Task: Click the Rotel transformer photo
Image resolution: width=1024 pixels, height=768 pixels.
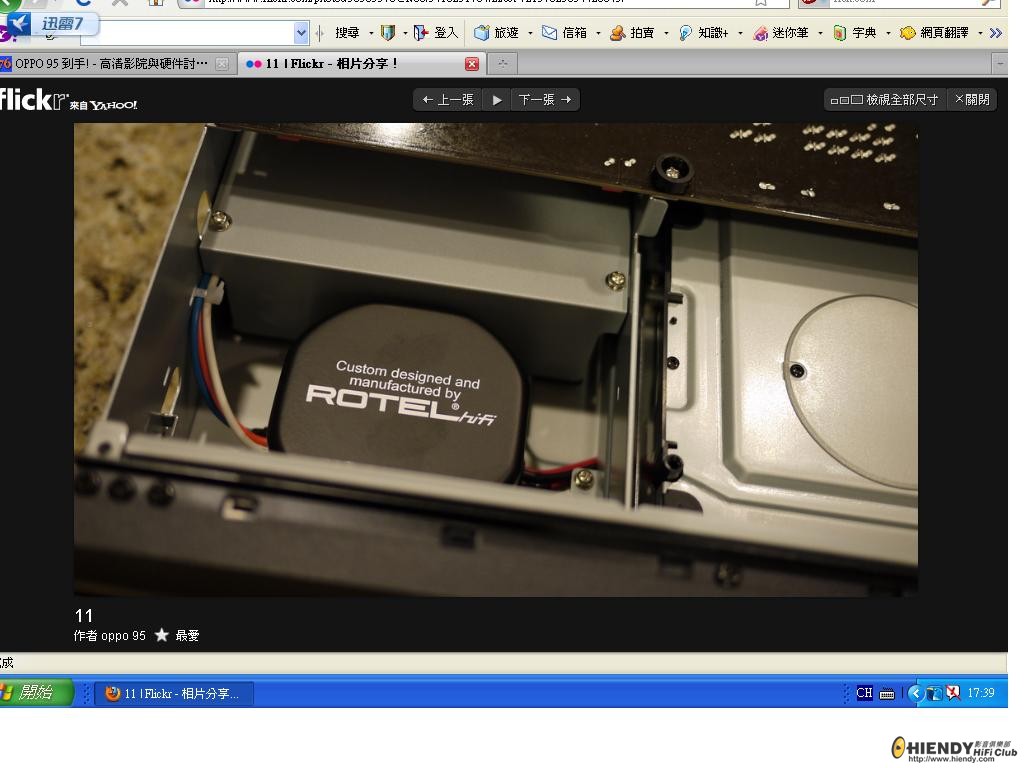Action: click(x=495, y=359)
